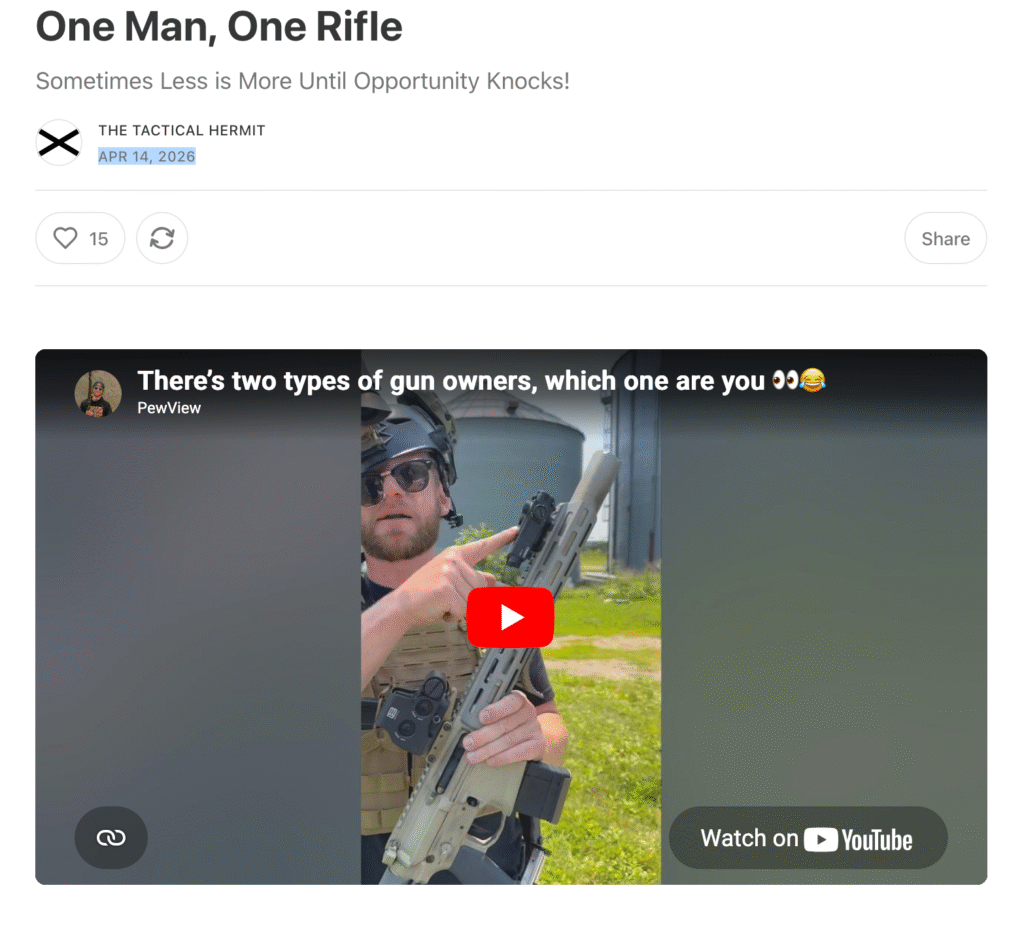Open PewView channel avatar on video
1024x926 pixels.
(x=98, y=393)
